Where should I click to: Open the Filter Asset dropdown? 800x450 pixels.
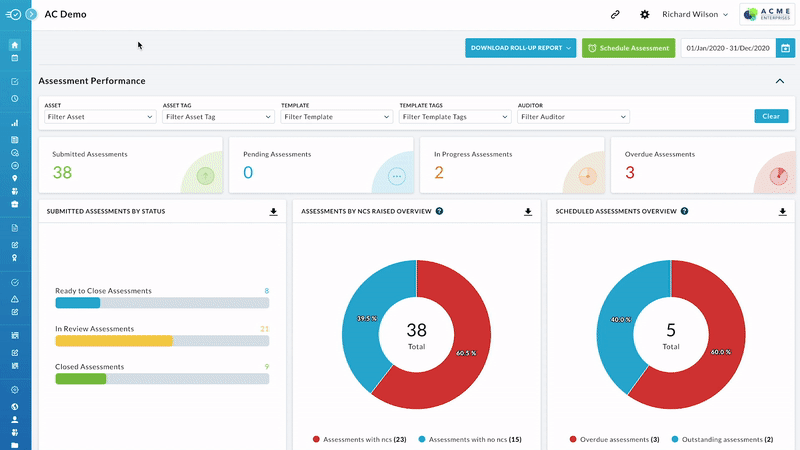tap(100, 117)
